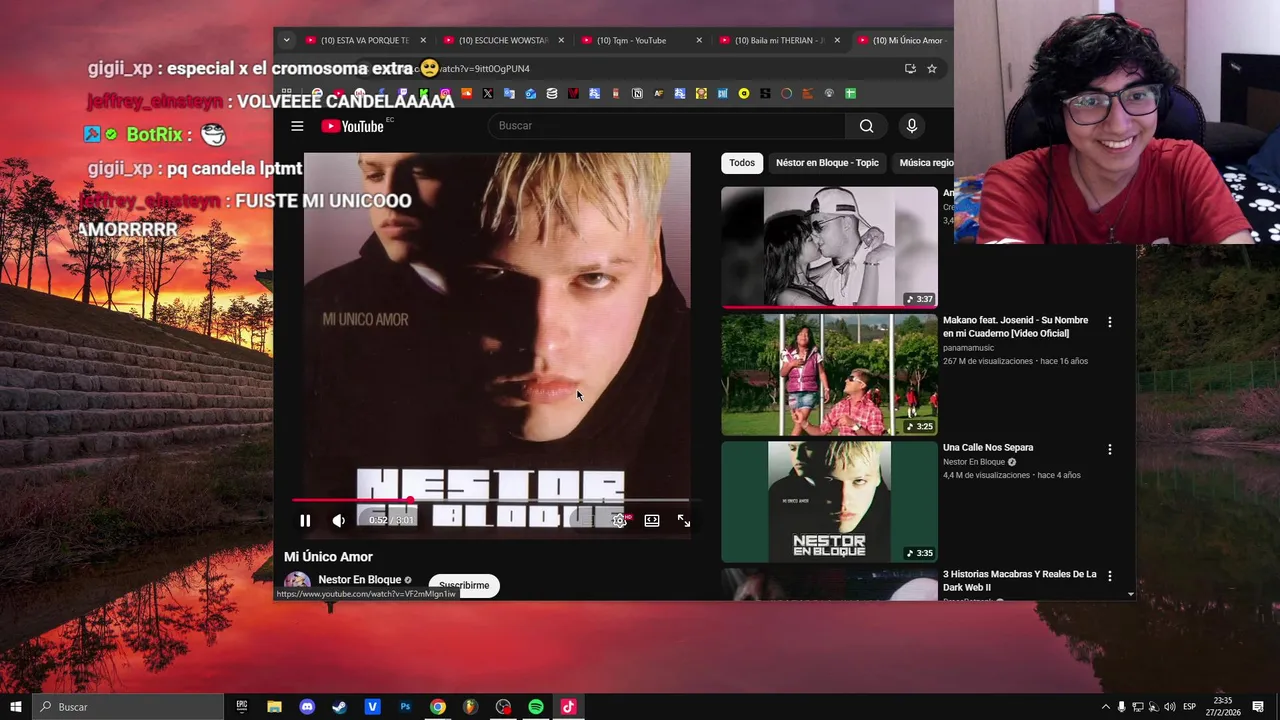The height and width of the screenshot is (720, 1280).
Task: Close the Tqm - YouTube tab
Action: (x=698, y=40)
